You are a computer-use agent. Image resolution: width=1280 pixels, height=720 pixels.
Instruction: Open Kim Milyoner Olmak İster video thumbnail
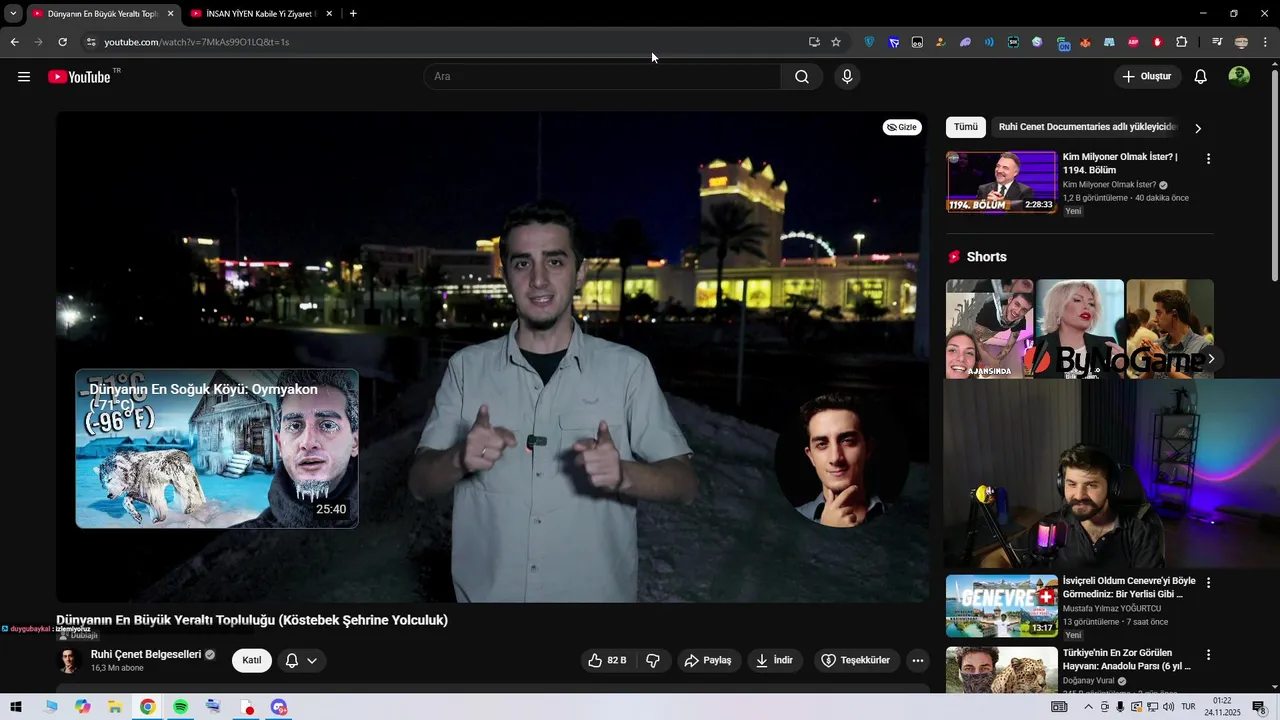click(1001, 182)
